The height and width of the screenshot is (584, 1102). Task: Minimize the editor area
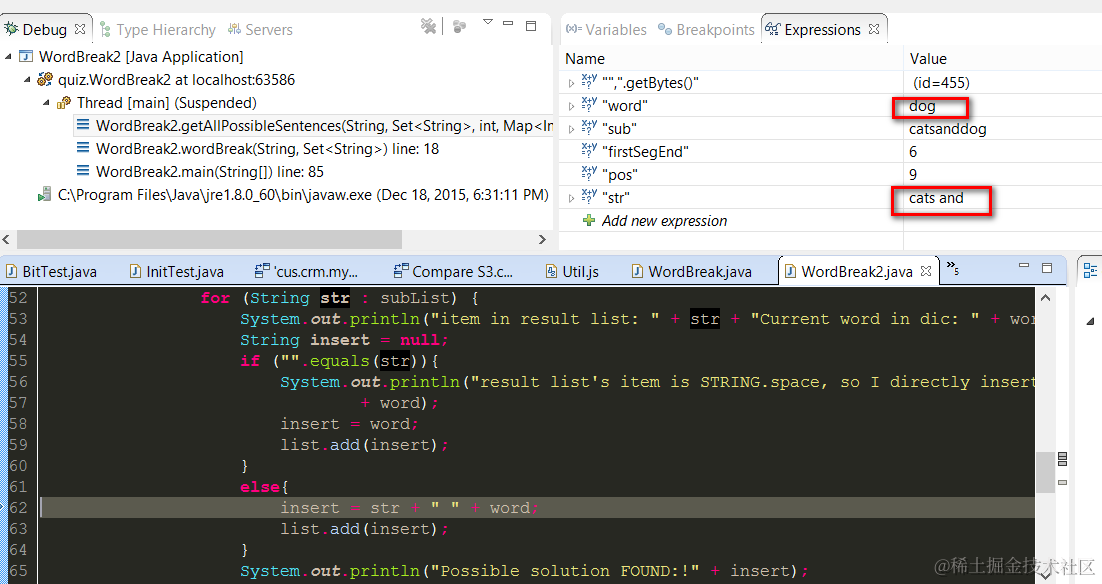[x=1024, y=266]
